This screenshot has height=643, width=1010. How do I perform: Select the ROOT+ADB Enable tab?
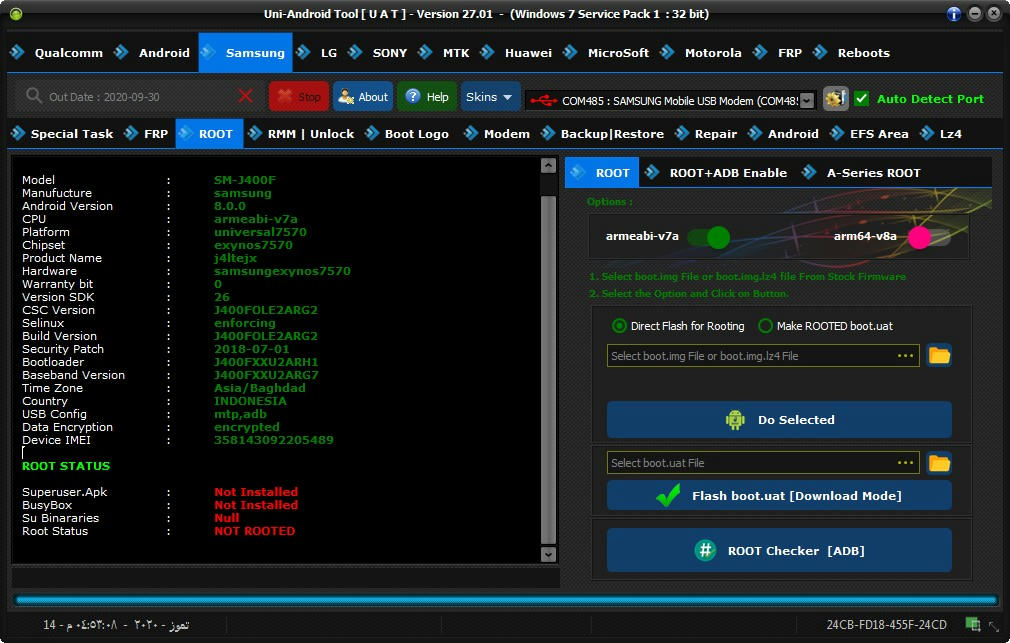(x=716, y=173)
